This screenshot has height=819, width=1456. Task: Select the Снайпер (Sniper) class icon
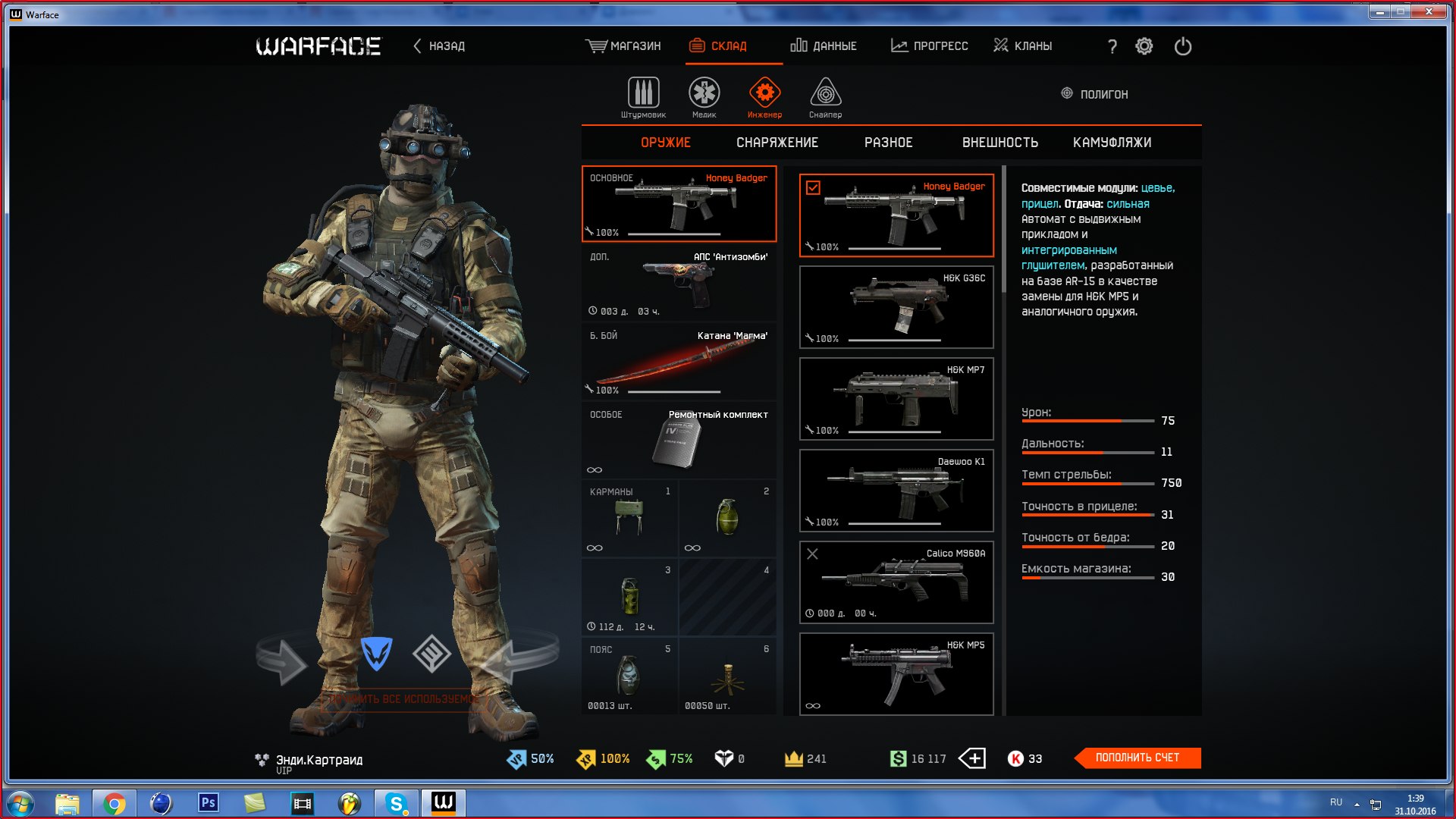pos(825,94)
